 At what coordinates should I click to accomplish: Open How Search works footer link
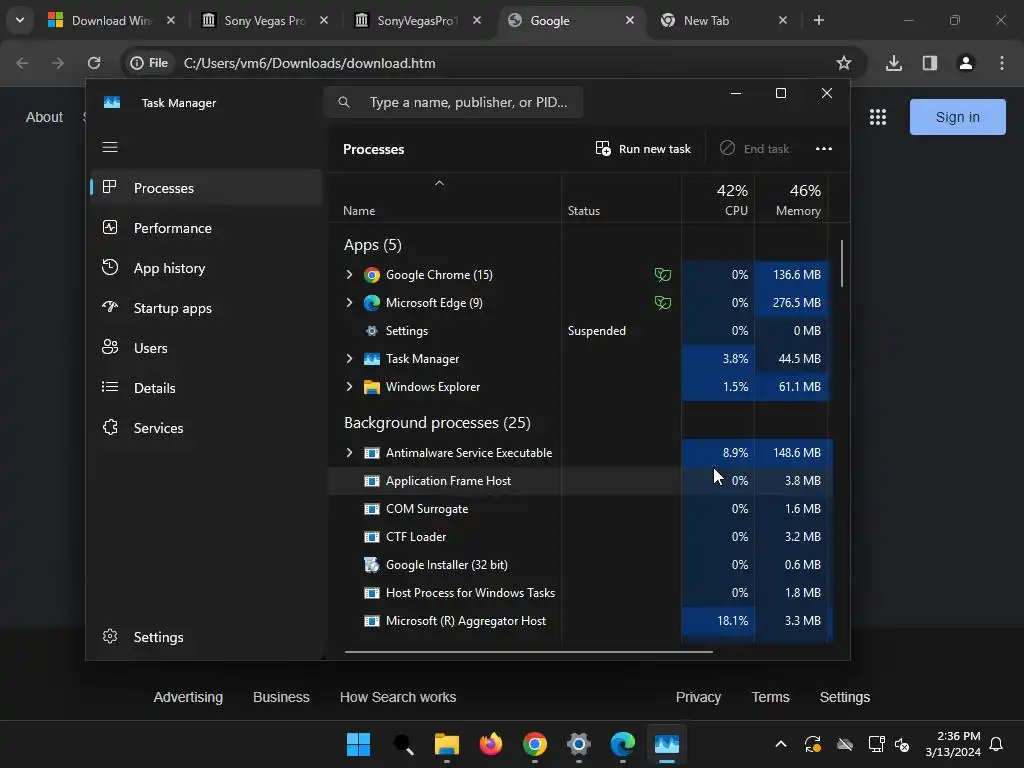click(x=398, y=697)
